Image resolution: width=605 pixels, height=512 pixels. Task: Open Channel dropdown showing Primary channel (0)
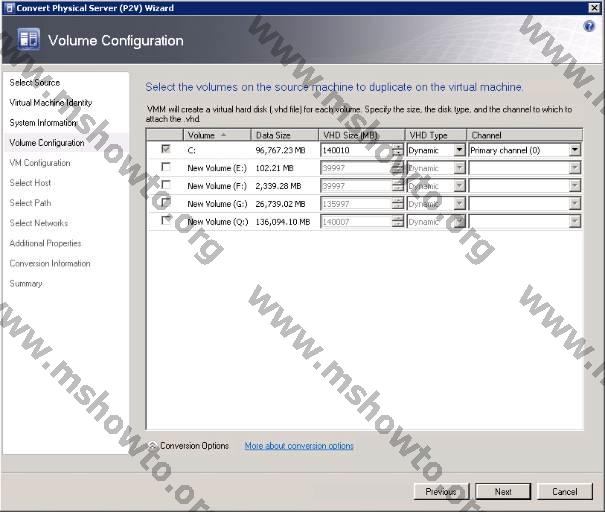(574, 150)
